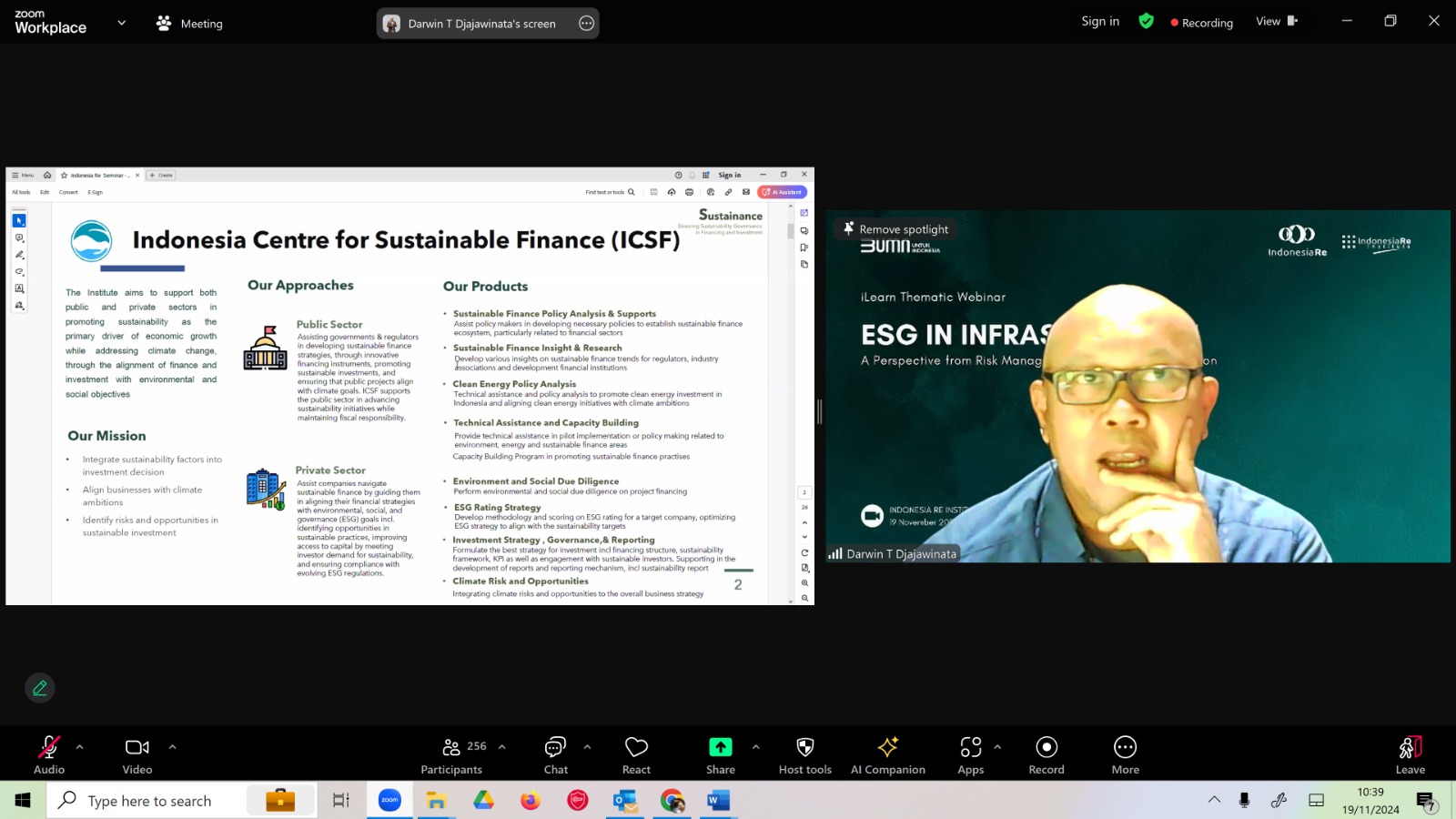Viewport: 1456px width, 819px height.
Task: Click the Create button in Acrobat
Action: tap(161, 175)
